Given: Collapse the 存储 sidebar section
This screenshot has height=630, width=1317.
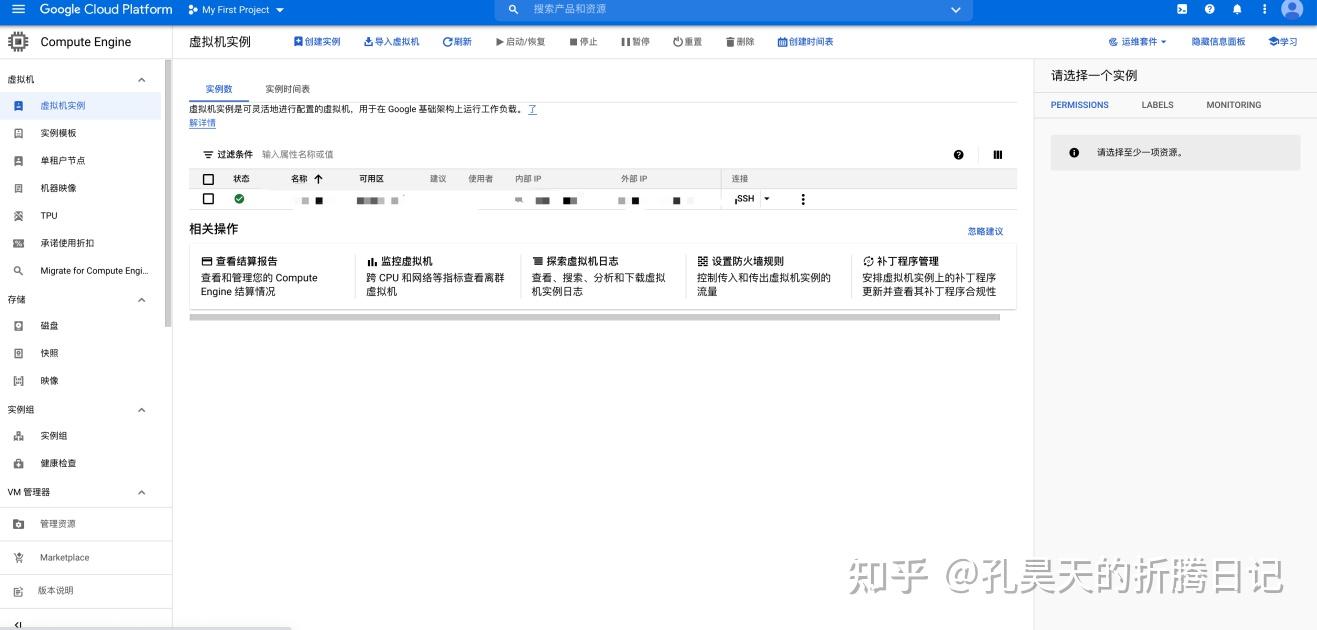Looking at the screenshot, I should tap(141, 299).
